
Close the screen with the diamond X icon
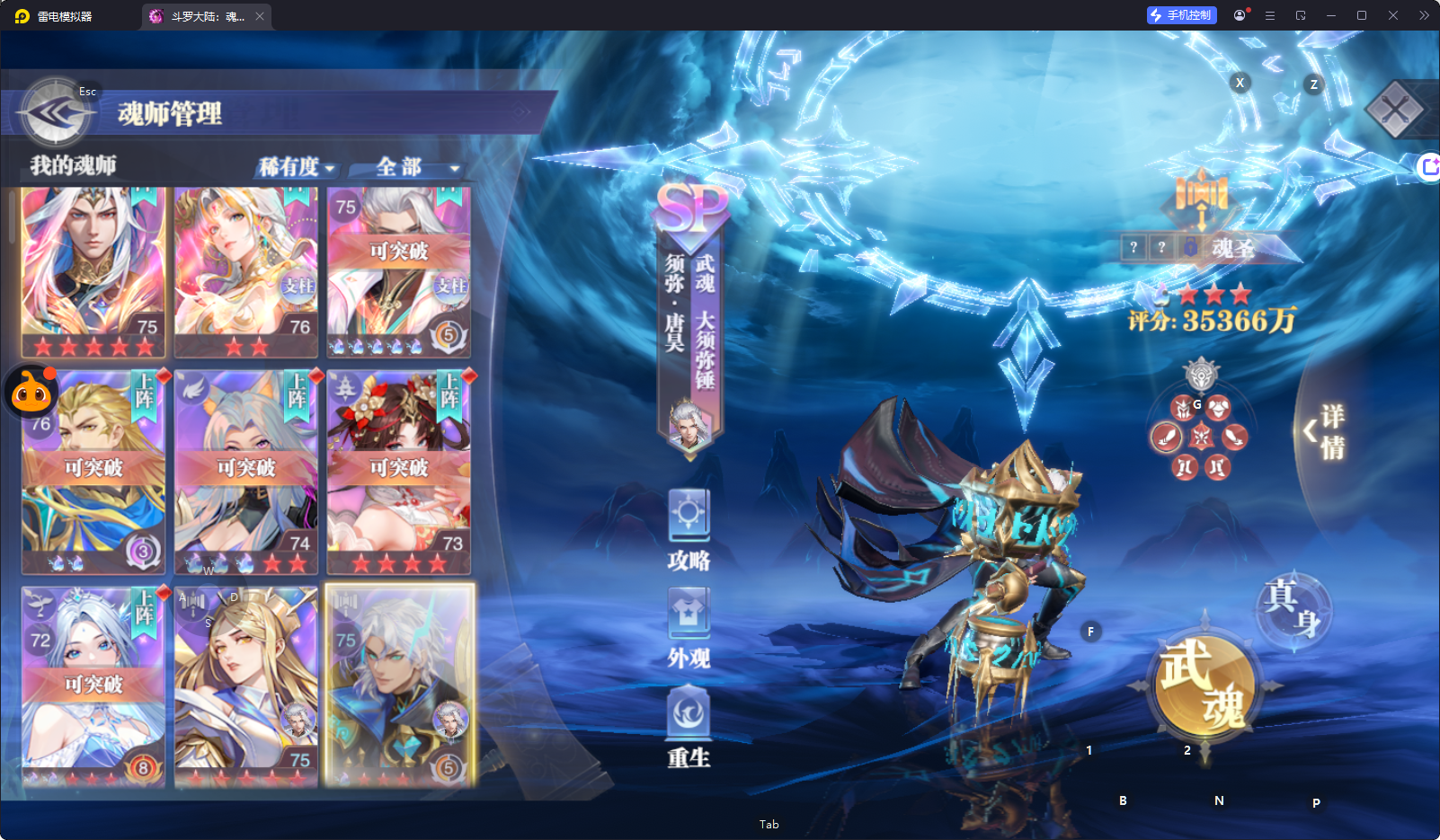pos(1395,110)
